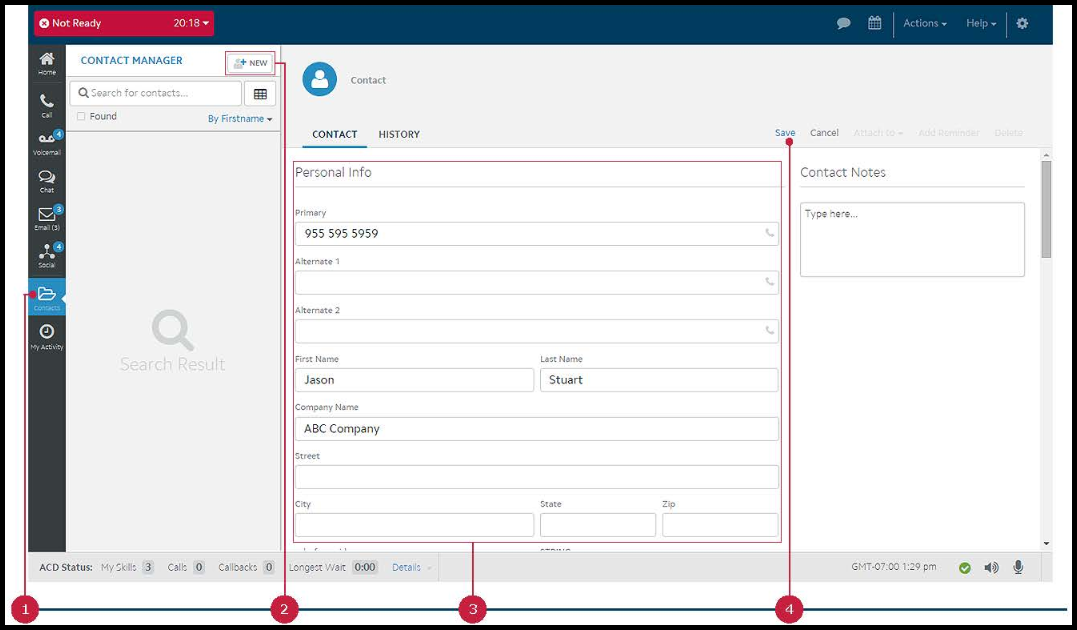Image resolution: width=1077 pixels, height=630 pixels.
Task: Expand the By Firstname sort dropdown
Action: pos(240,119)
